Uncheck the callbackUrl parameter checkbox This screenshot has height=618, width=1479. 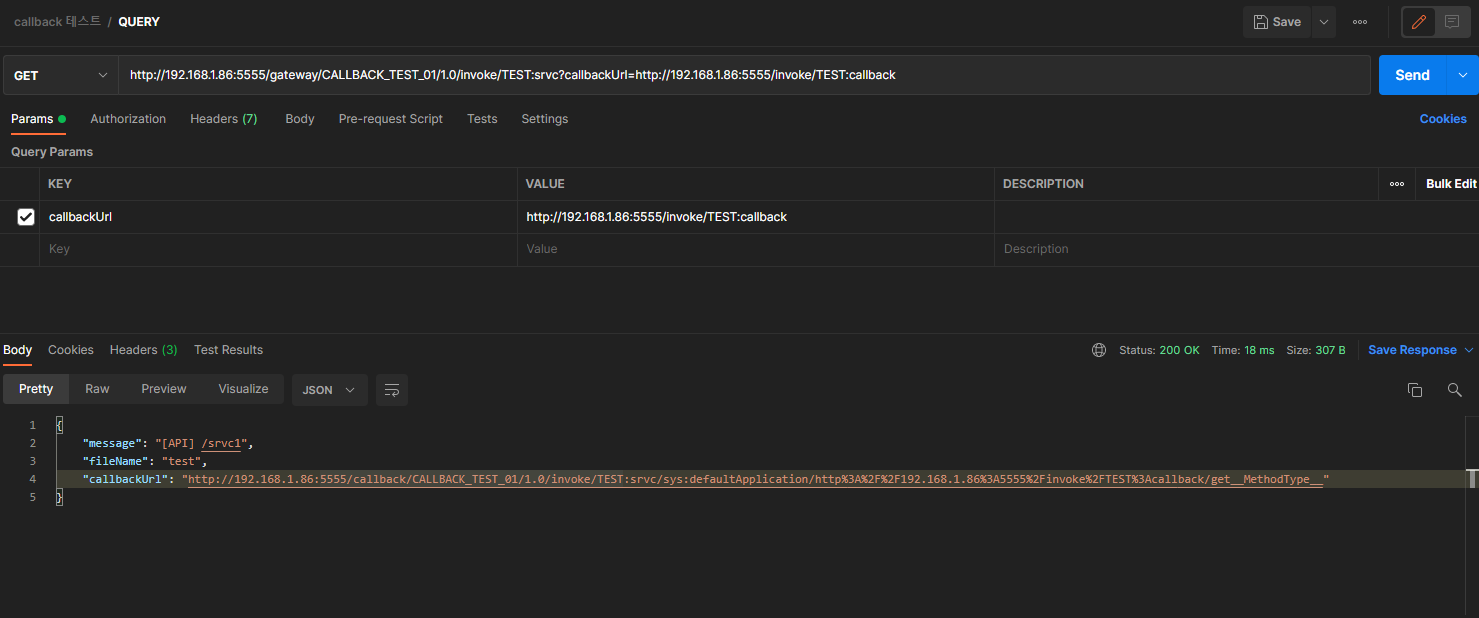click(26, 217)
